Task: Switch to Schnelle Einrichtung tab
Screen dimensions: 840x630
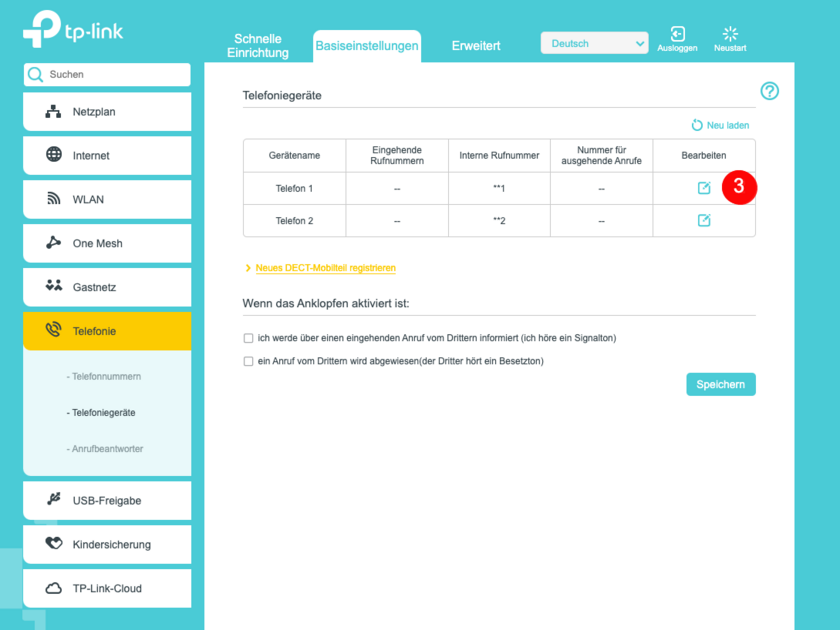Action: (x=258, y=46)
